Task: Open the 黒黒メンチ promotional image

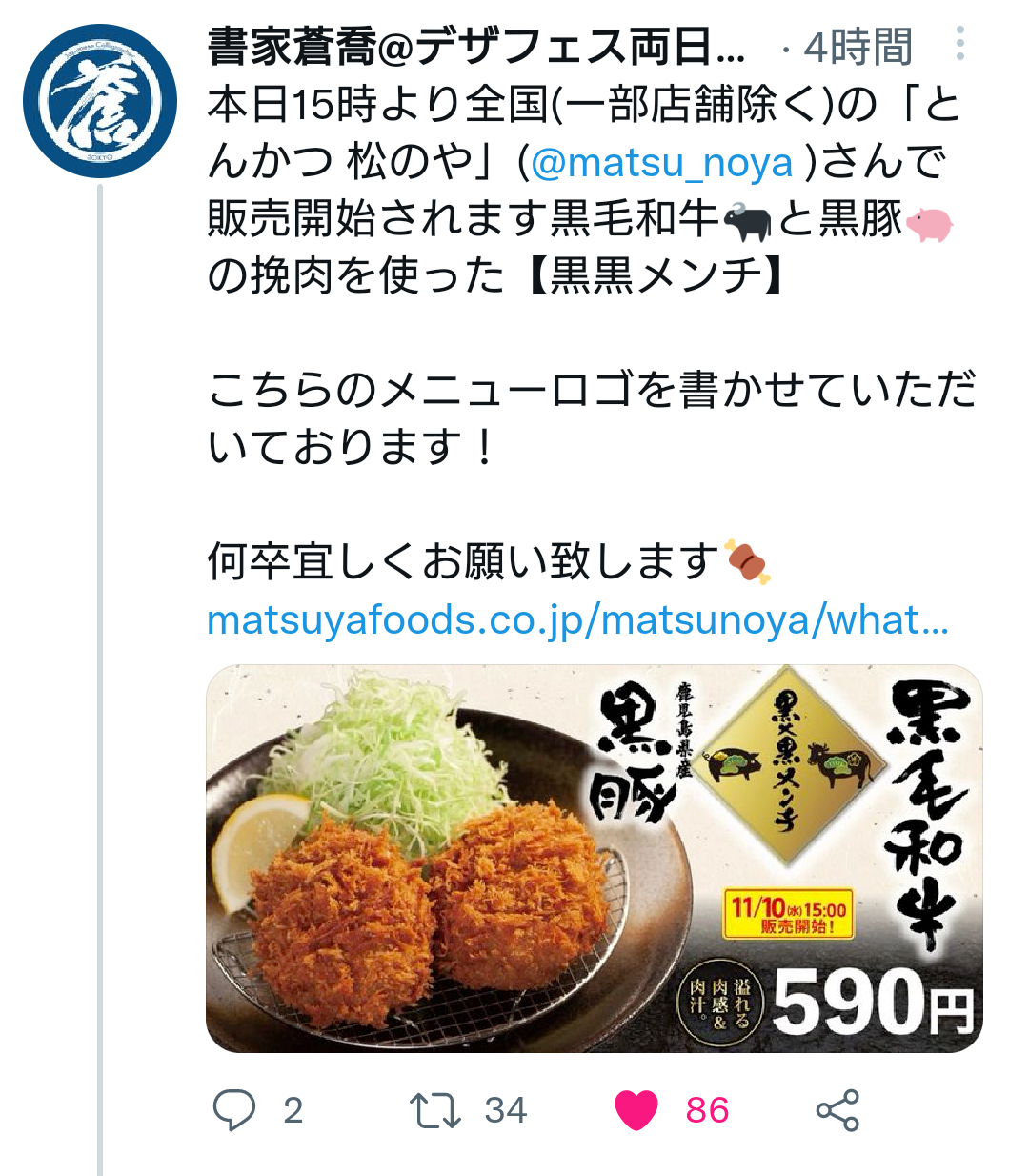Action: point(595,859)
